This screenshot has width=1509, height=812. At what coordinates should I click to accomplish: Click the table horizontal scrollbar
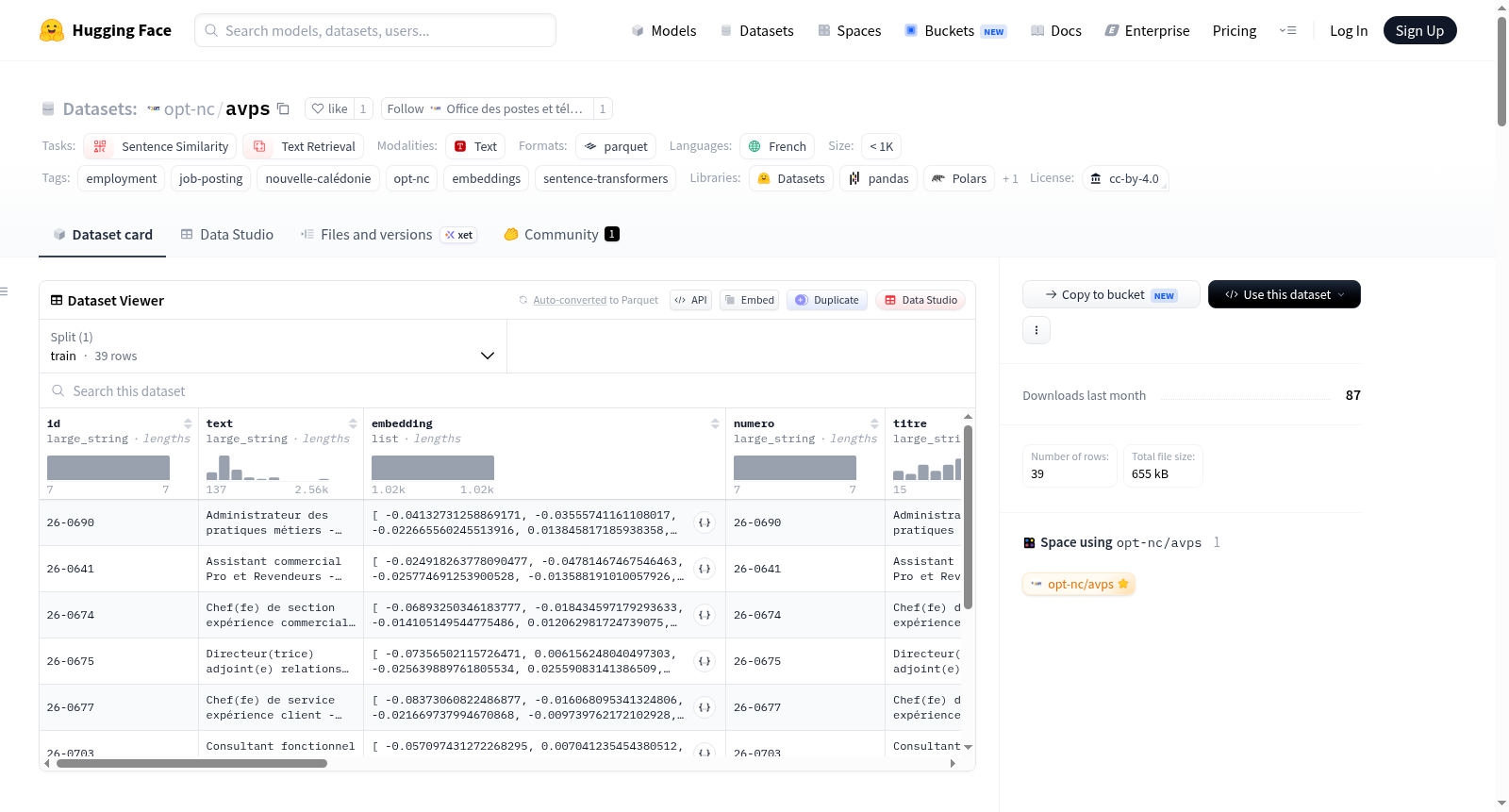click(x=191, y=763)
